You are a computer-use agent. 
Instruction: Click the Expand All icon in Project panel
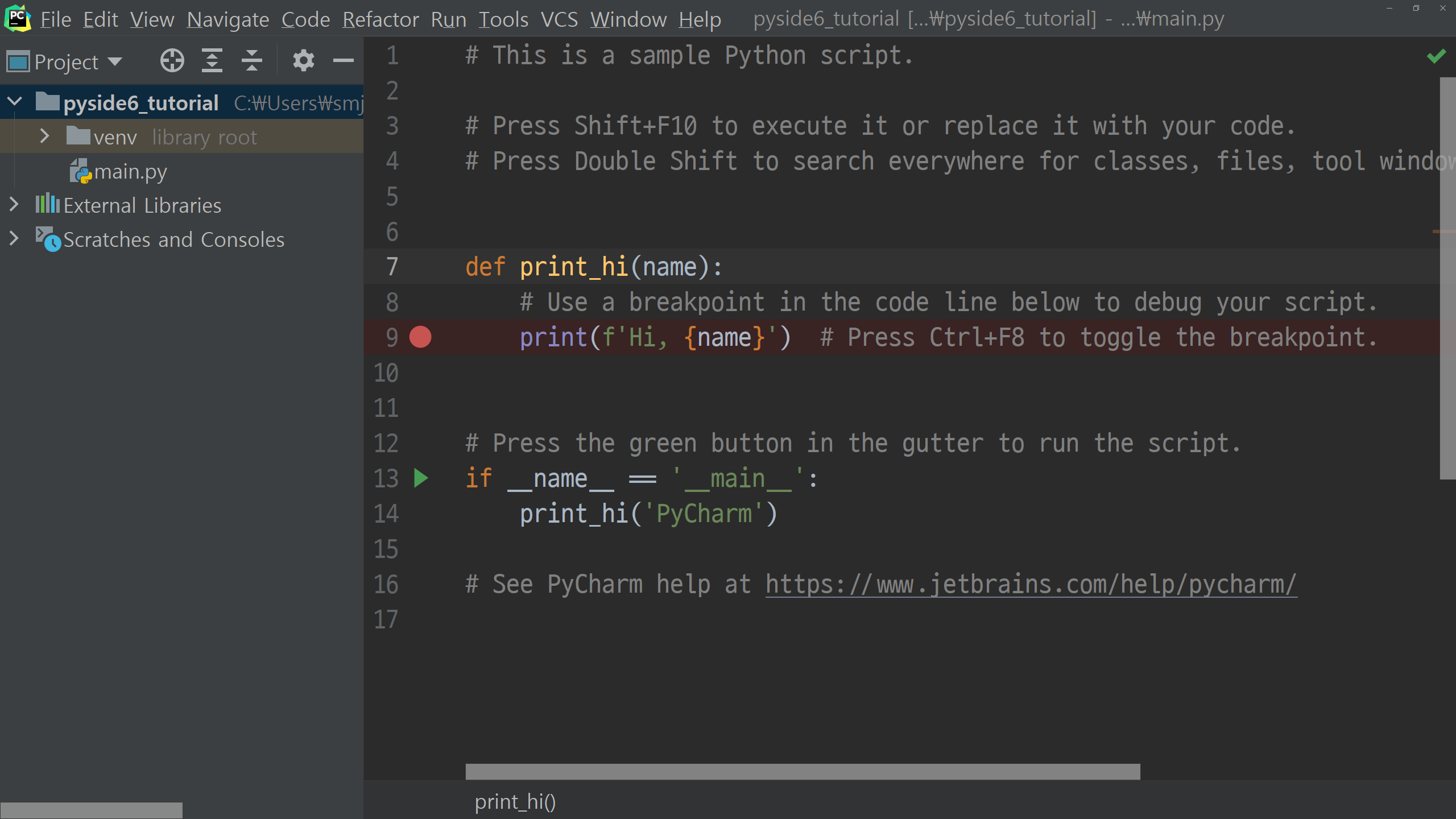(x=212, y=60)
